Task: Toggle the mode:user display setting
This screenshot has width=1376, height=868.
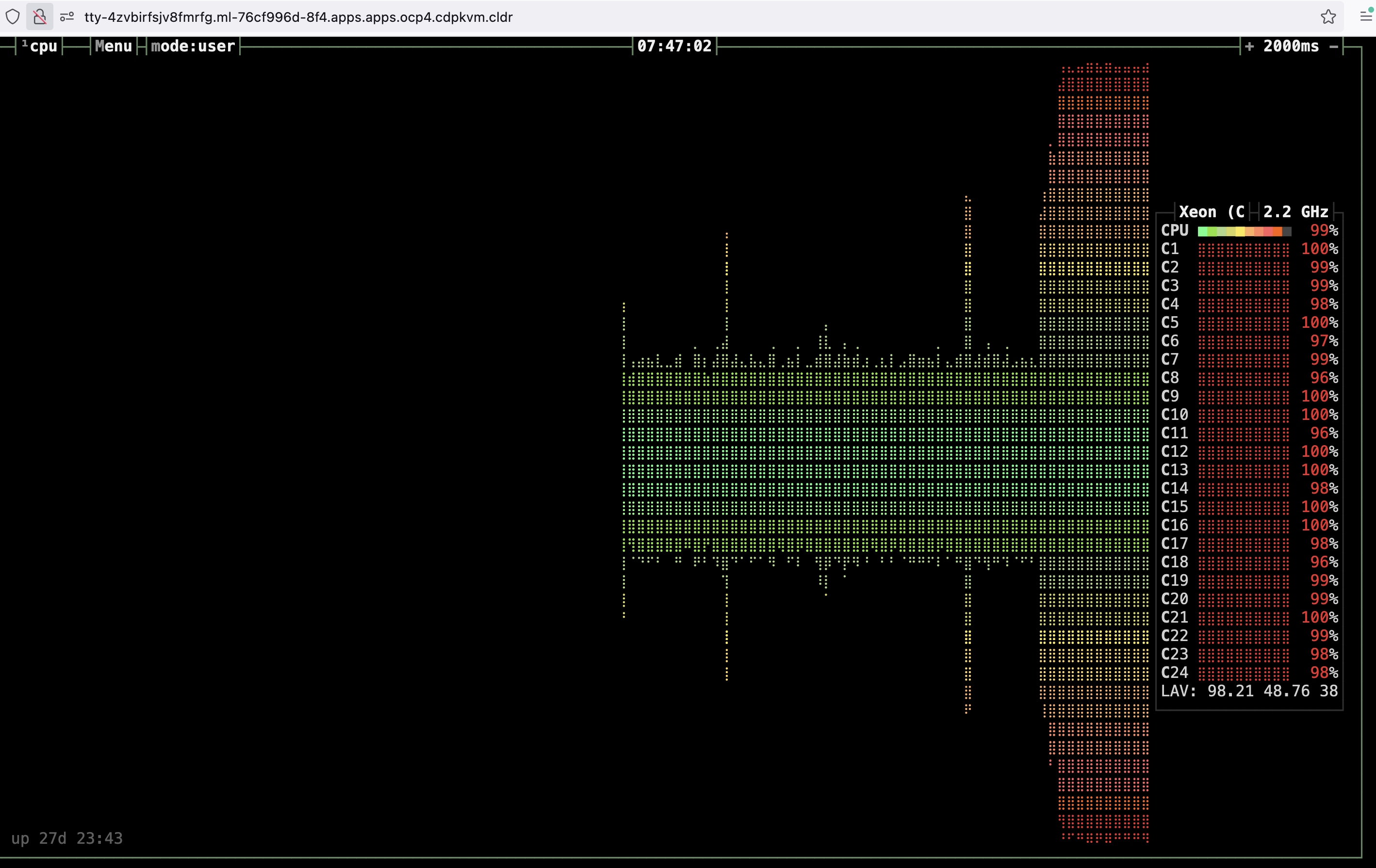Action: [x=193, y=46]
